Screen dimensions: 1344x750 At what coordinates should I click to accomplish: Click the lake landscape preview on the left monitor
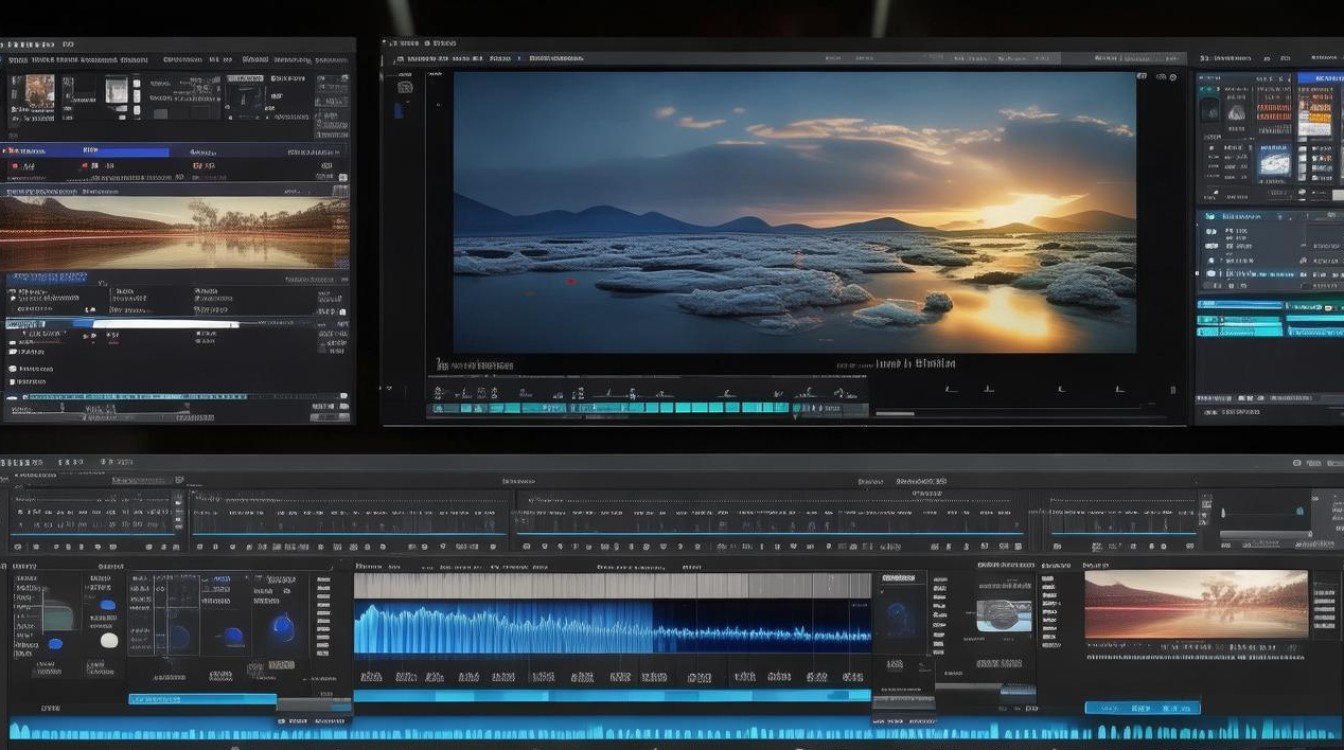click(x=175, y=233)
